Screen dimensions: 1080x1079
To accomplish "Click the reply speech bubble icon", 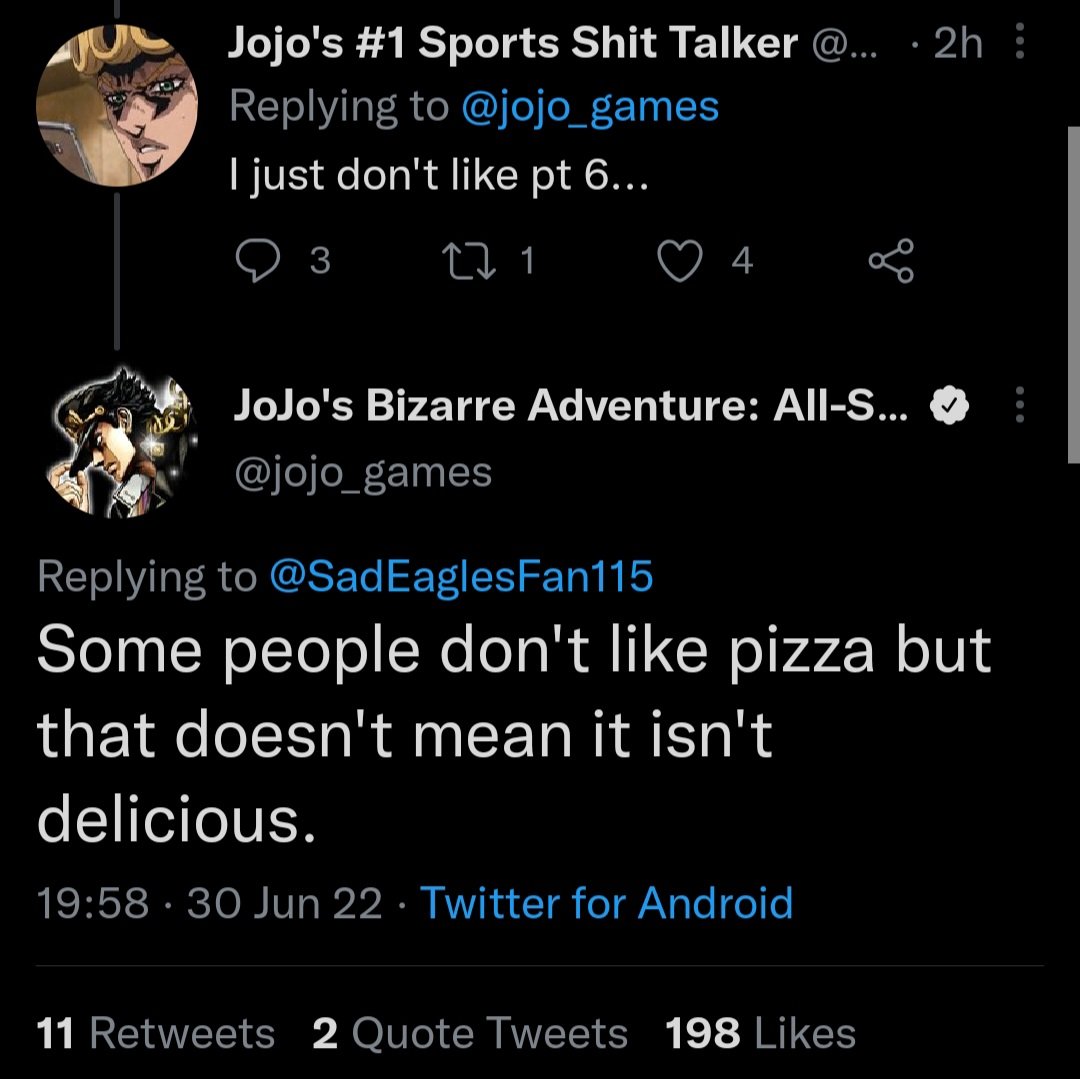I will tap(258, 260).
